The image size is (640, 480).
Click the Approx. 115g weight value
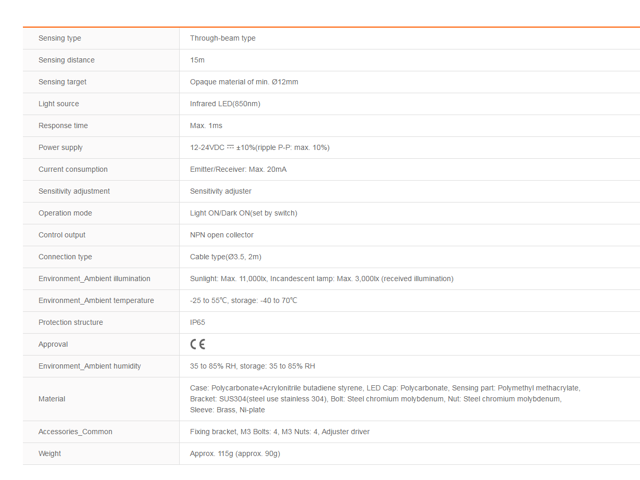click(x=235, y=453)
